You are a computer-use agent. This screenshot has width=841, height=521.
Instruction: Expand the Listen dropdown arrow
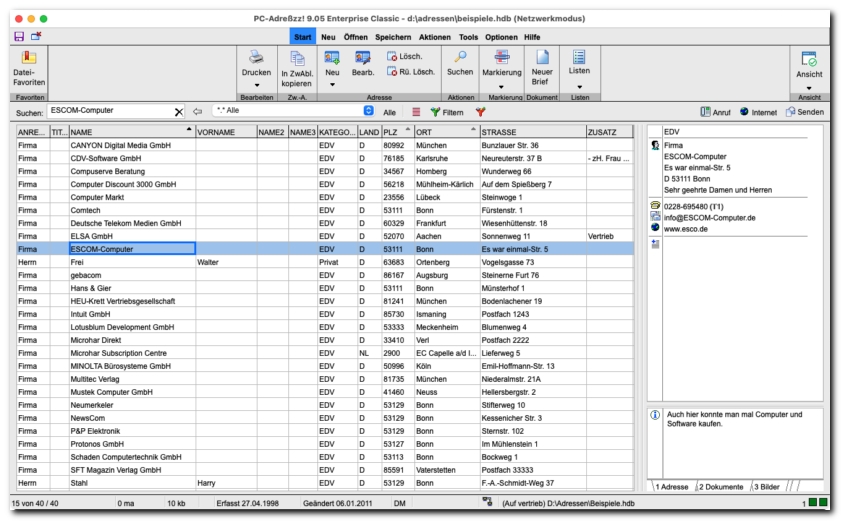click(x=579, y=86)
